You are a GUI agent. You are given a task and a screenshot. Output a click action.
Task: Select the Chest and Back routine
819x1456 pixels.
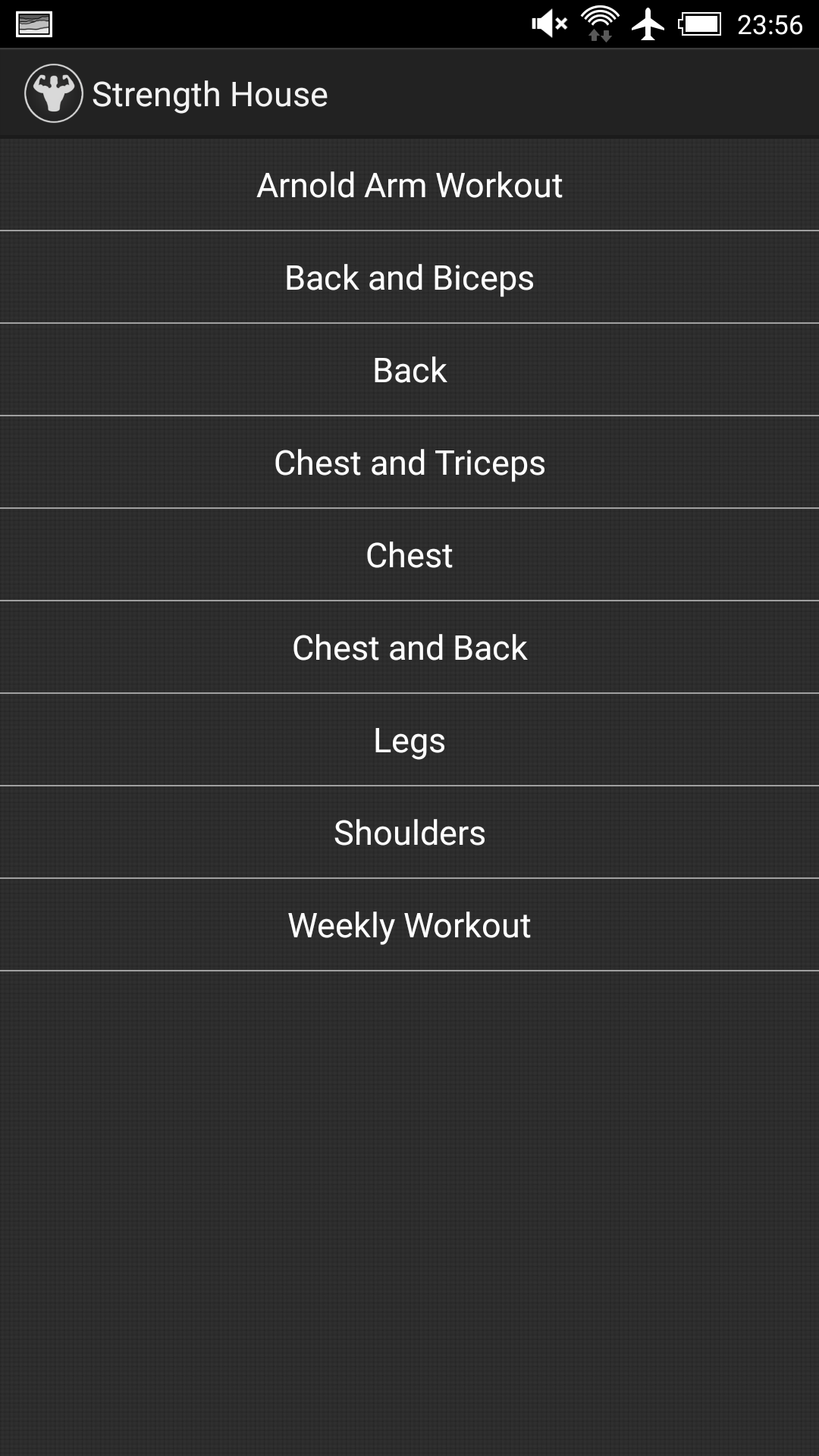[409, 647]
